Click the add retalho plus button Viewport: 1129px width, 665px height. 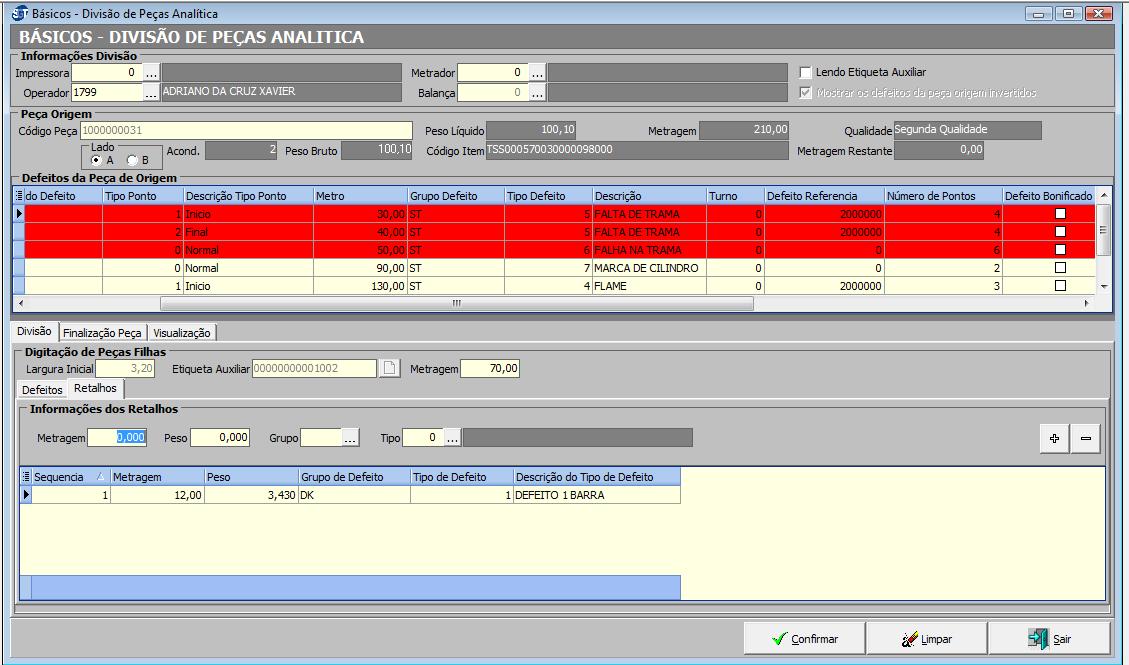click(1054, 439)
